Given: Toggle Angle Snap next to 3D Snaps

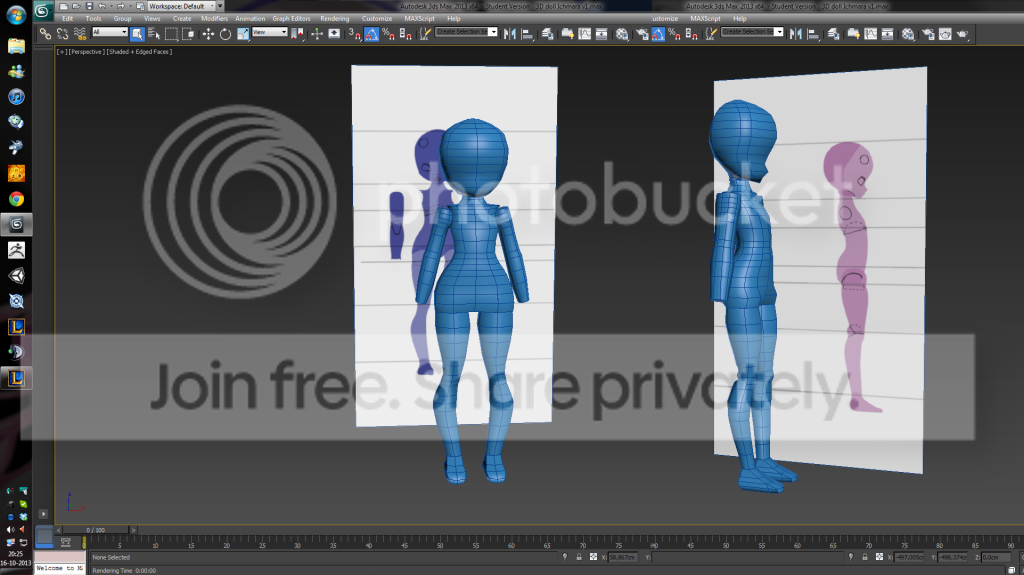Looking at the screenshot, I should [x=371, y=34].
